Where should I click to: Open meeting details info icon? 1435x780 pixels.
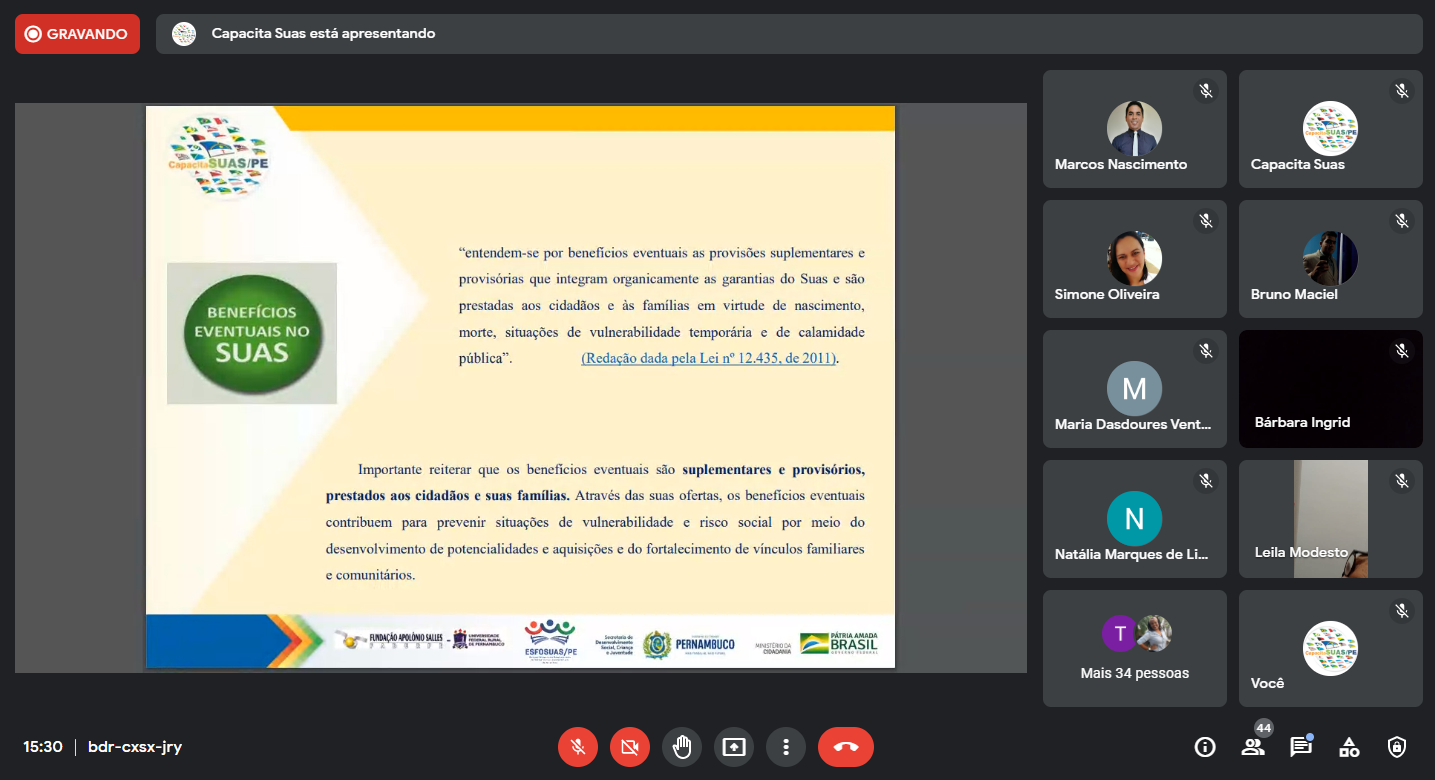pos(1205,747)
